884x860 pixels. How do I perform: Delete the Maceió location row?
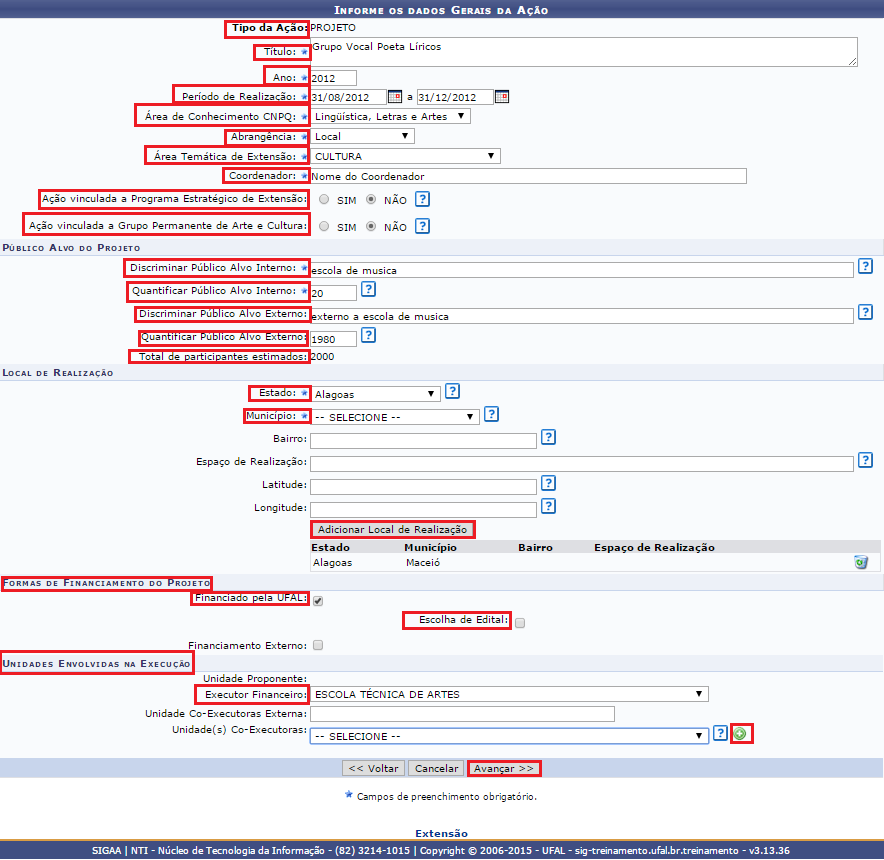[x=860, y=562]
